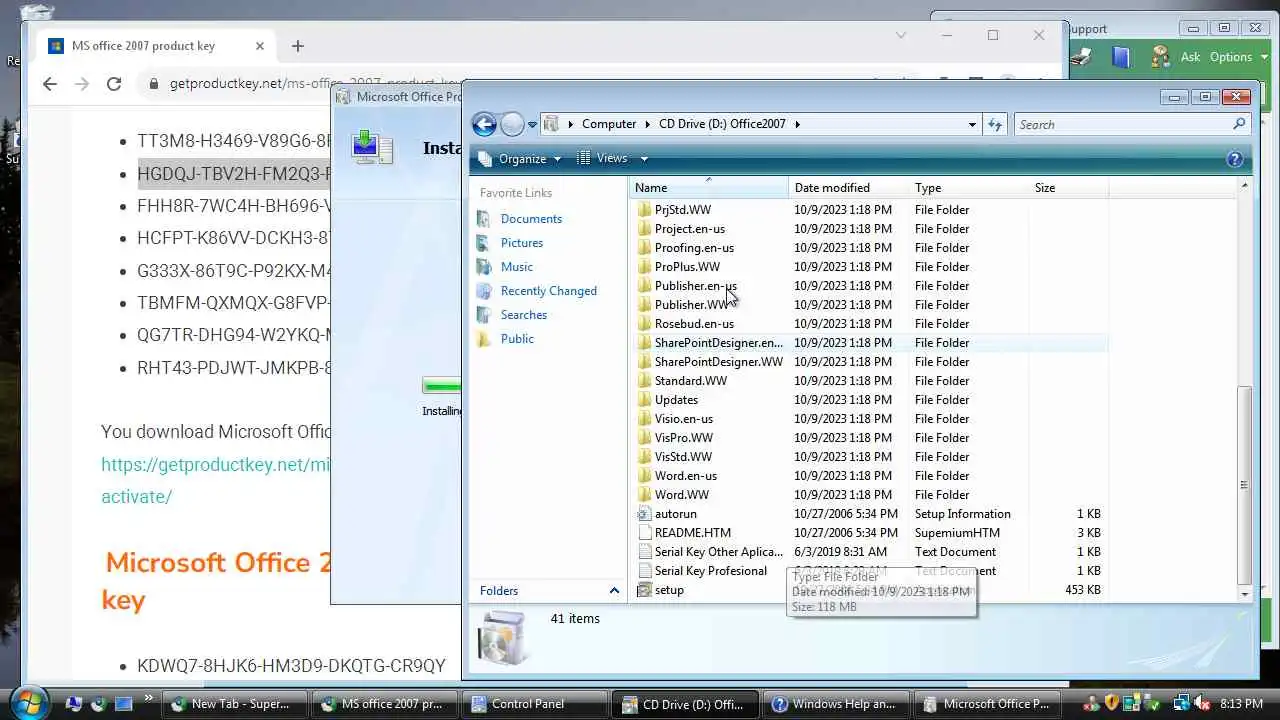Image resolution: width=1280 pixels, height=720 pixels.
Task: Select Computer in the address breadcrumb
Action: [x=609, y=124]
